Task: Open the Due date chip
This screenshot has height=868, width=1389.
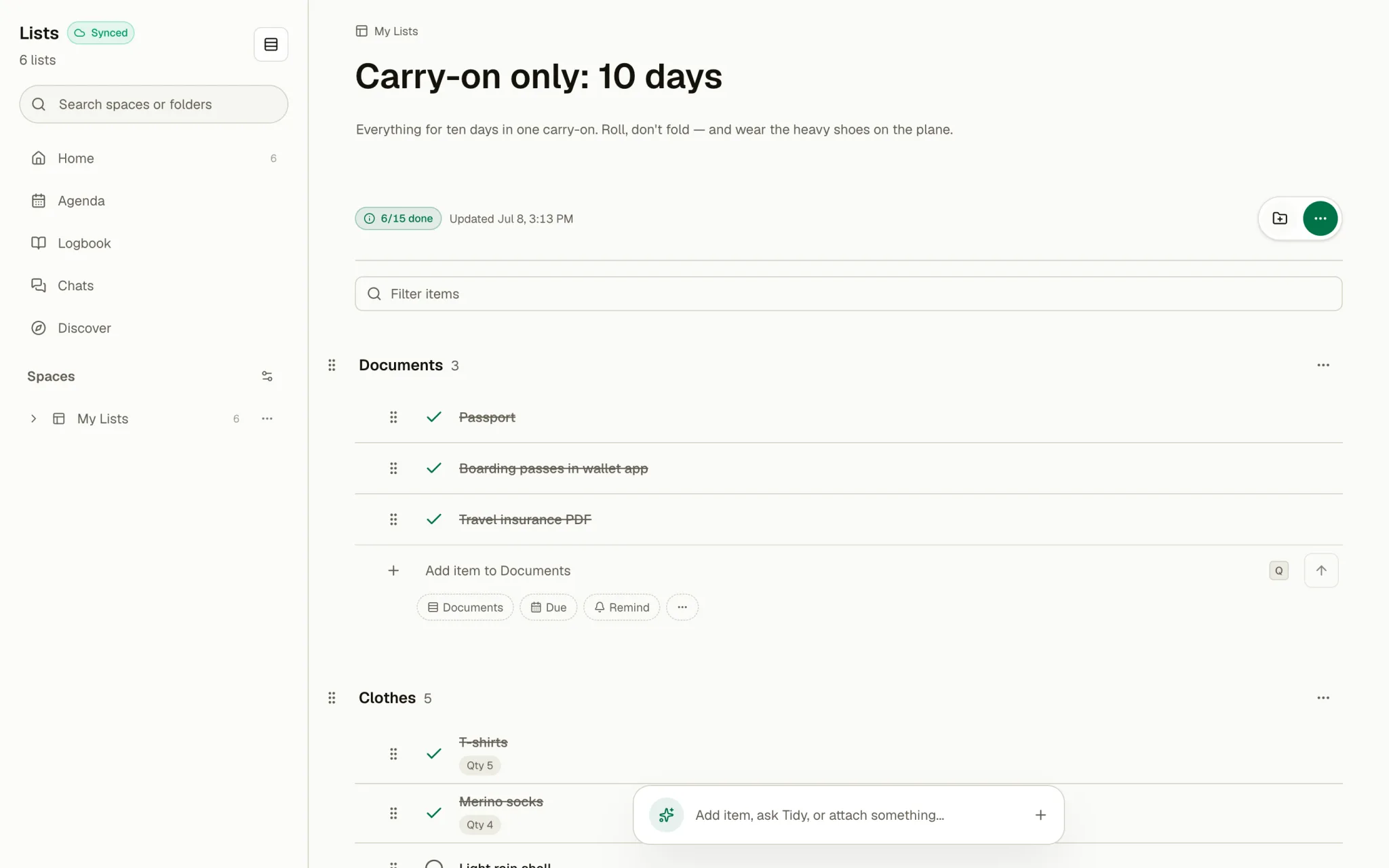Action: pos(548,608)
